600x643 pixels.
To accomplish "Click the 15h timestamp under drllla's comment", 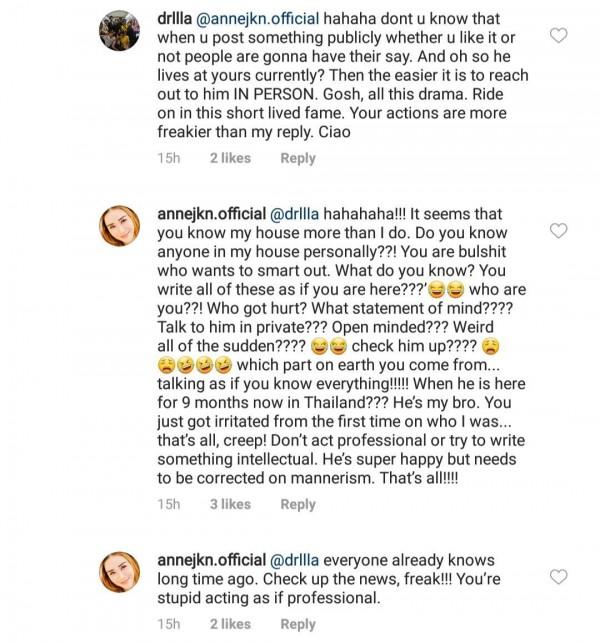I will click(168, 158).
